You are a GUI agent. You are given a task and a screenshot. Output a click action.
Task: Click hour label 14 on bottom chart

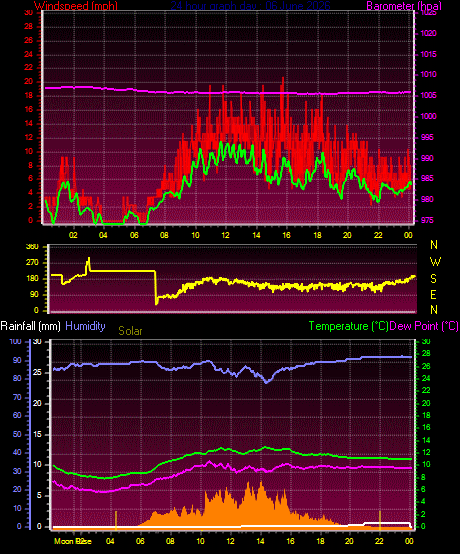click(260, 541)
